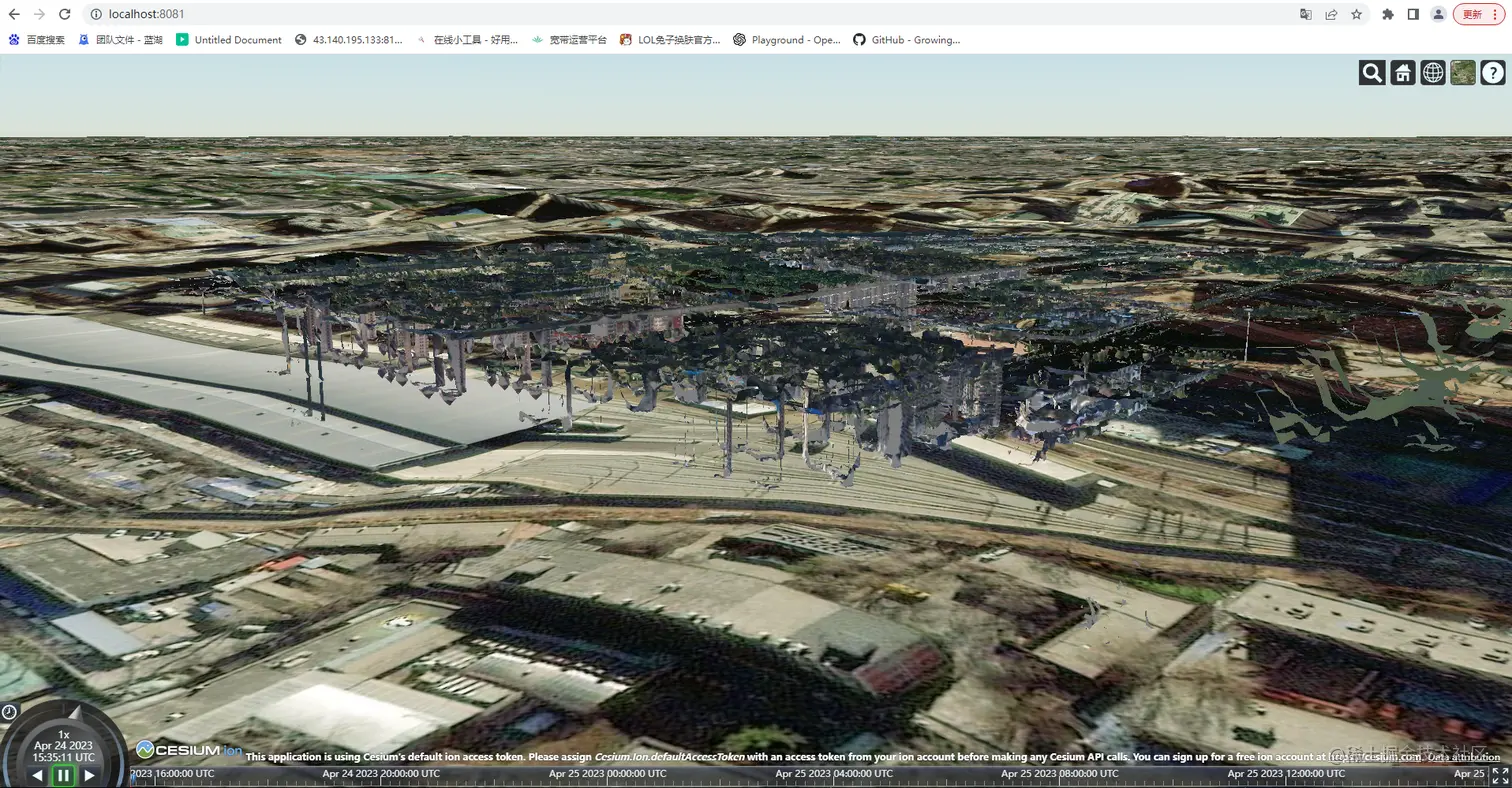Click the page reload icon
1512x788 pixels.
[64, 15]
